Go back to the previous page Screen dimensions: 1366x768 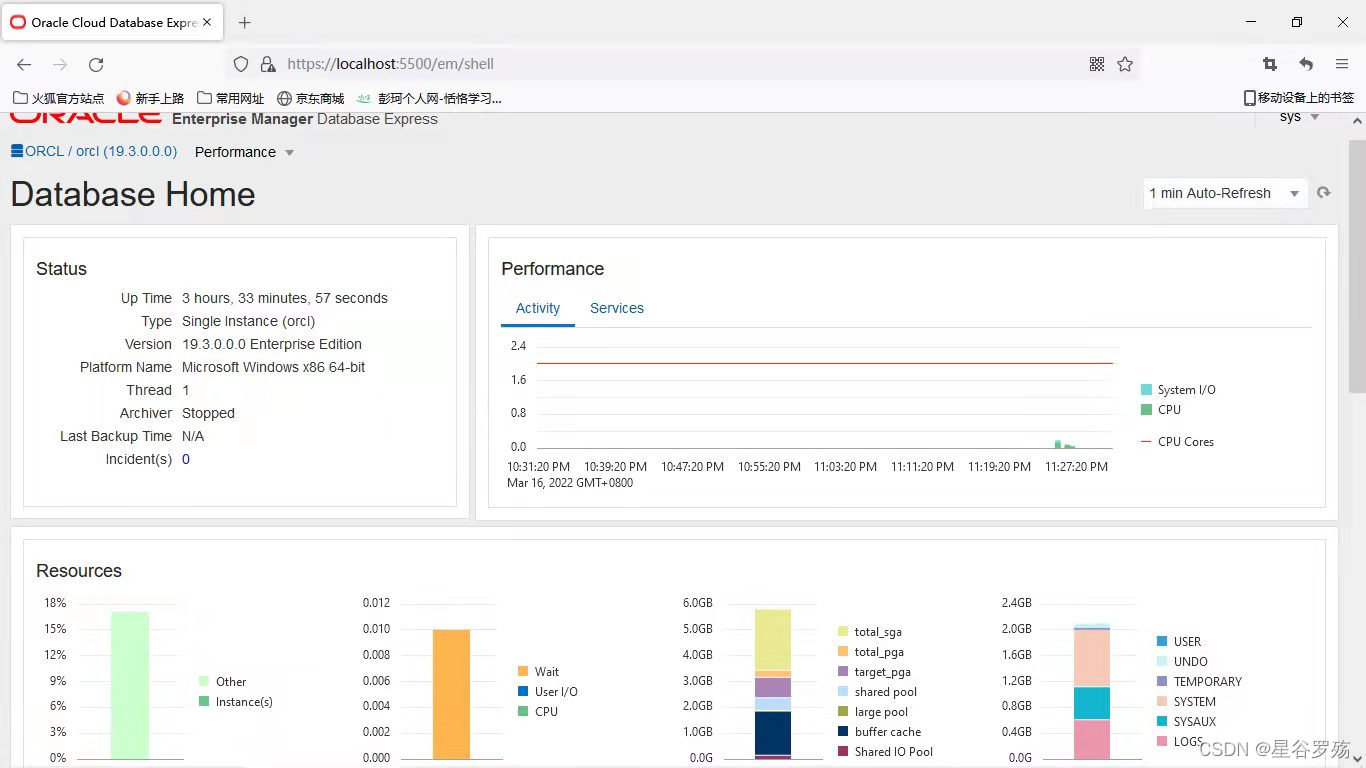pyautogui.click(x=24, y=64)
